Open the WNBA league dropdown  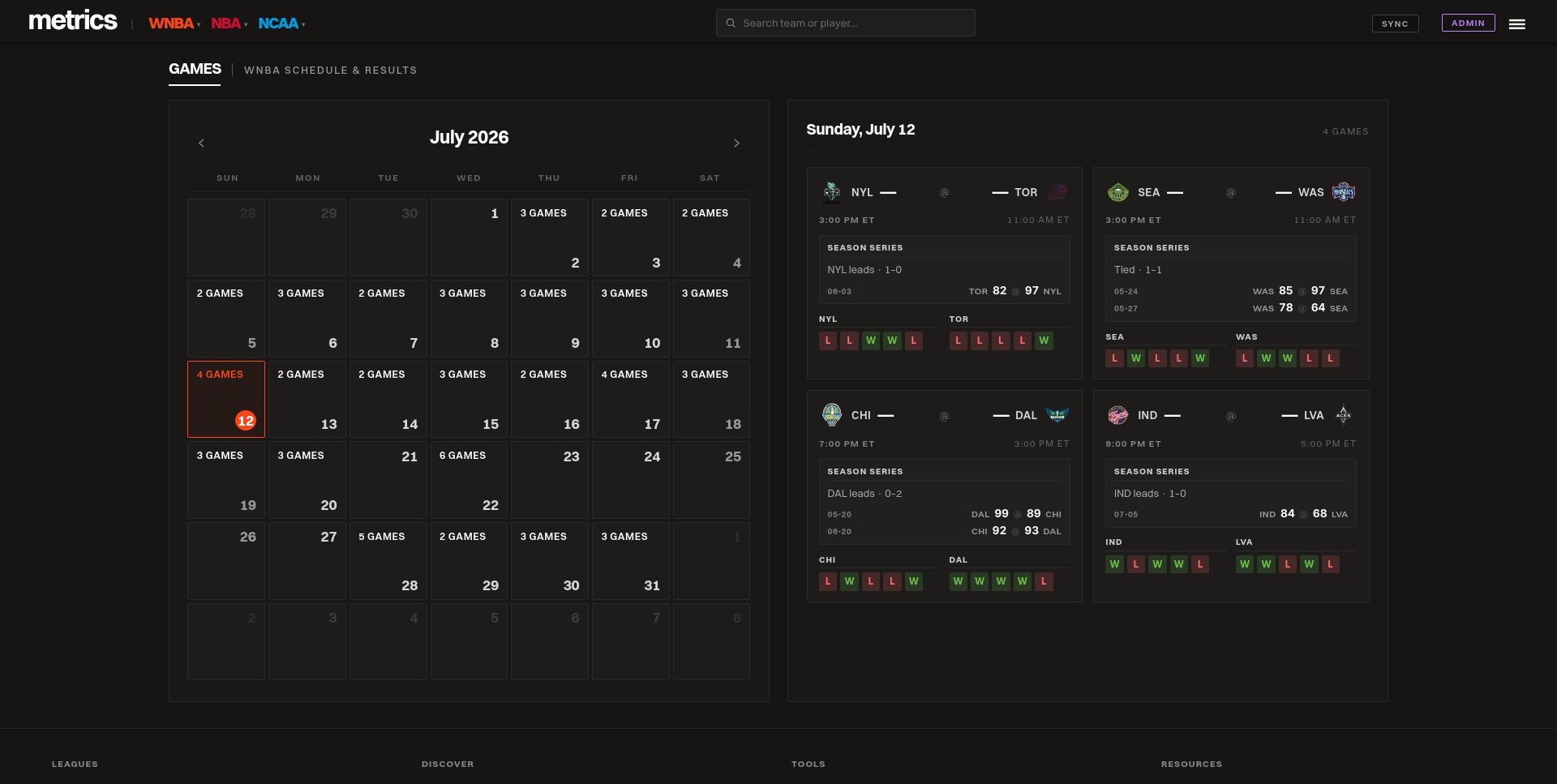click(x=174, y=24)
